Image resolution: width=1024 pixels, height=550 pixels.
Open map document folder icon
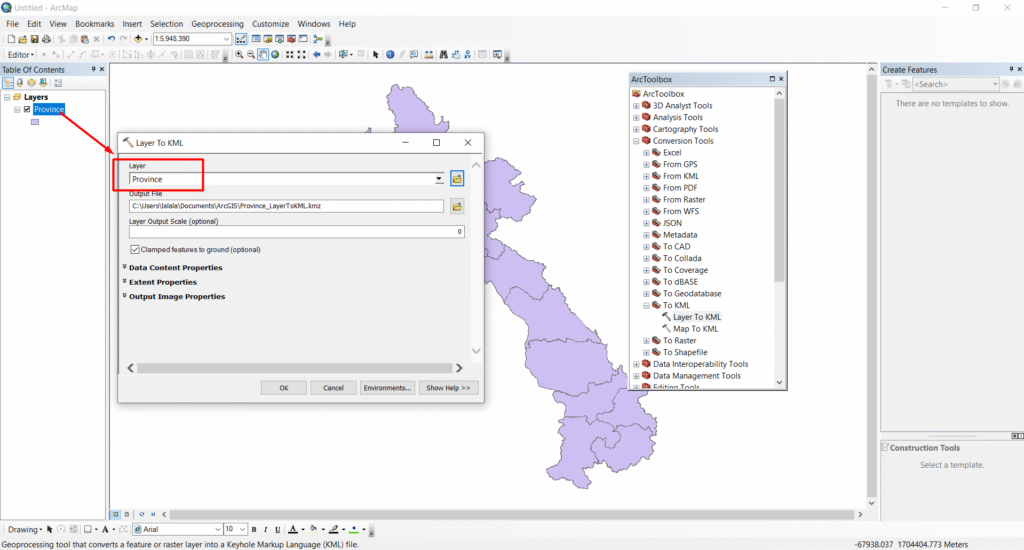point(23,39)
